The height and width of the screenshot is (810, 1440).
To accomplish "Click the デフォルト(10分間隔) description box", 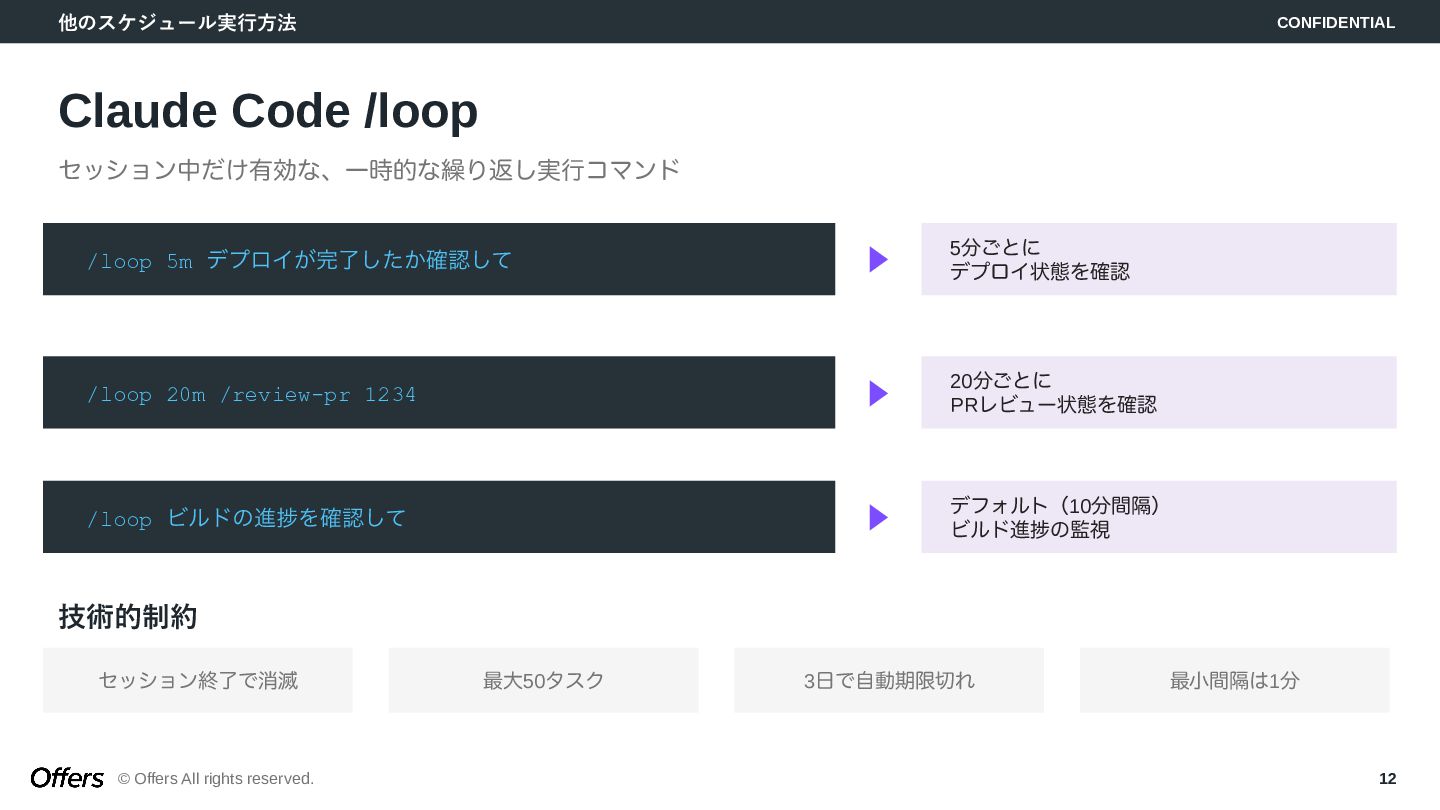I will [1158, 517].
